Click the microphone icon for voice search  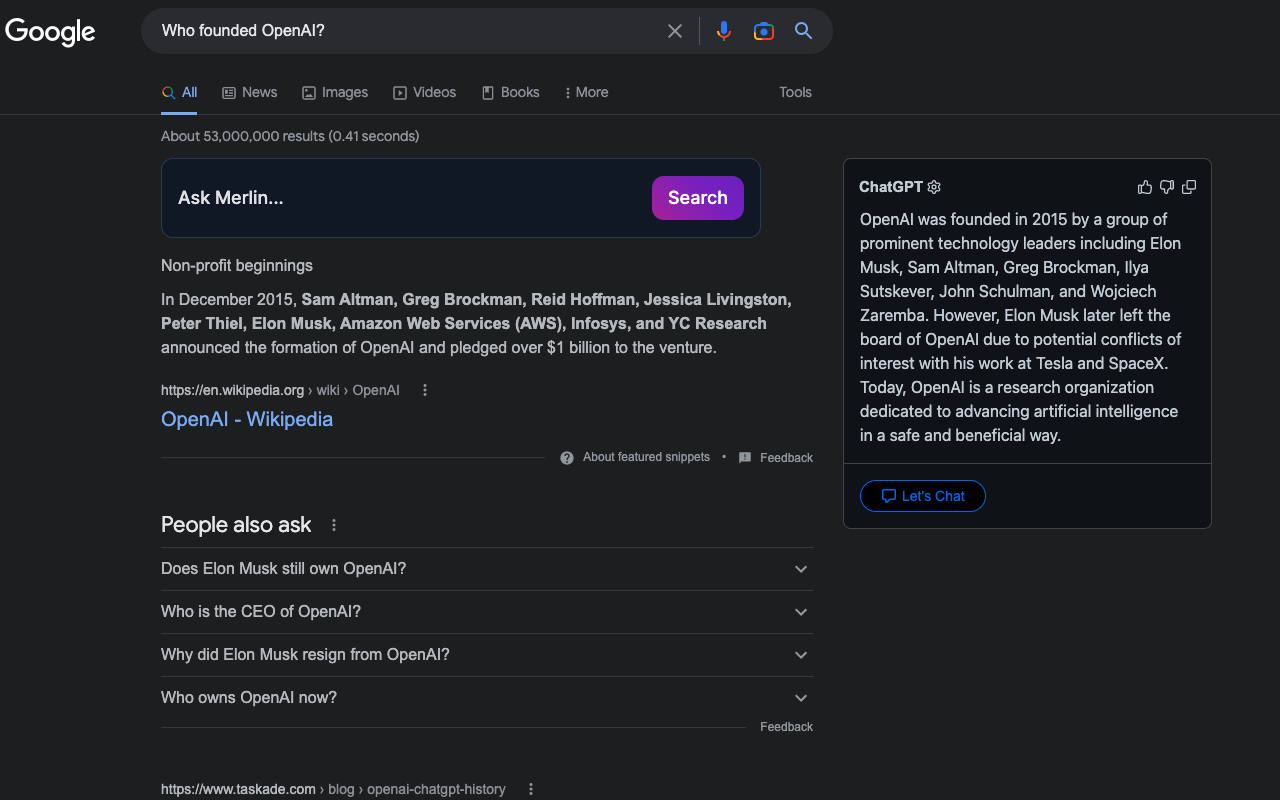(723, 30)
